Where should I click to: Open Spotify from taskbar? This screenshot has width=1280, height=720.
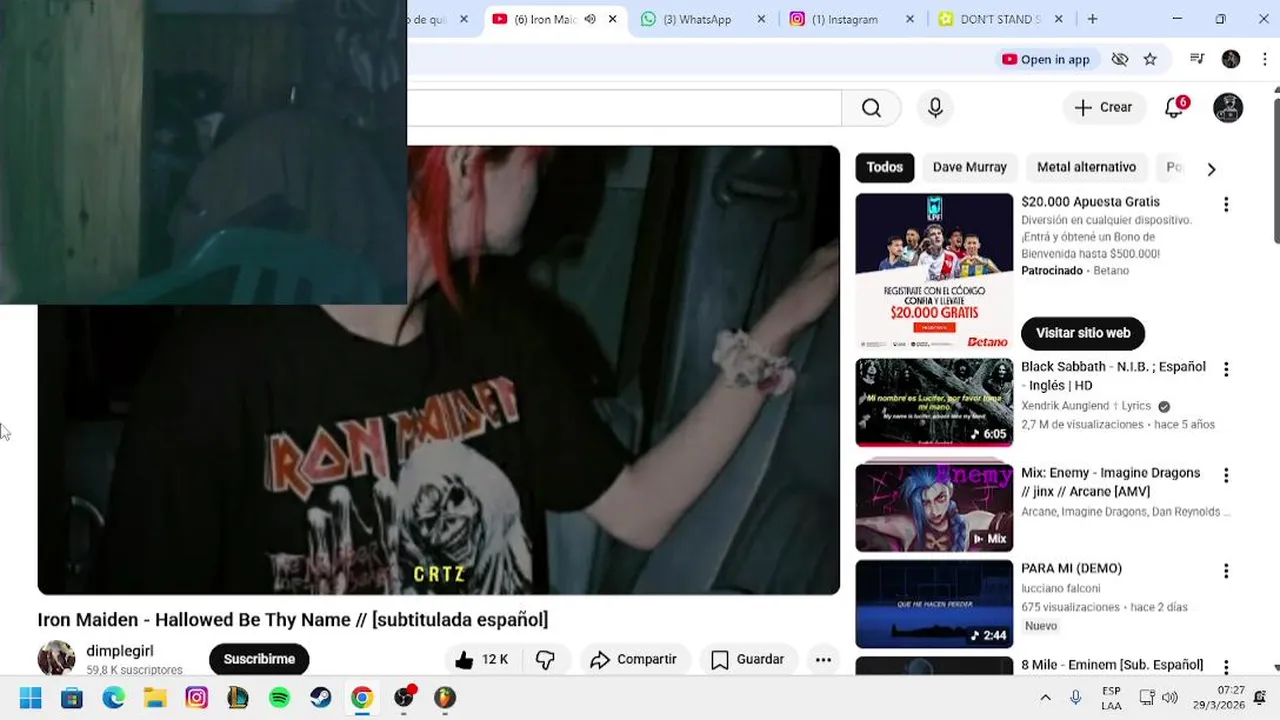(x=279, y=698)
